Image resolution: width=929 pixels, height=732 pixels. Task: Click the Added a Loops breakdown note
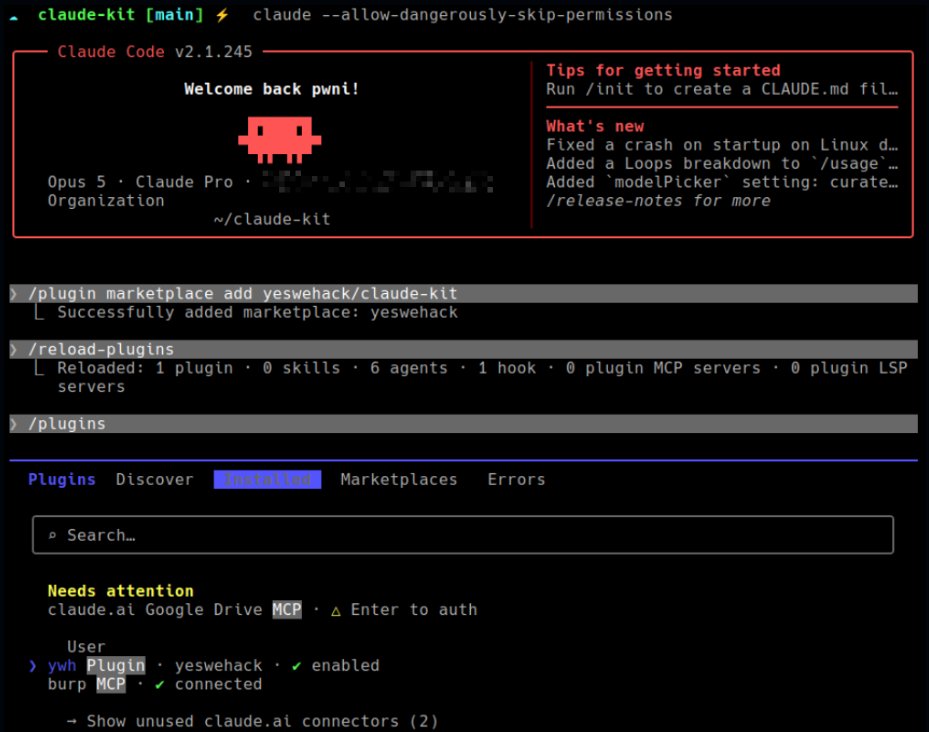click(722, 164)
